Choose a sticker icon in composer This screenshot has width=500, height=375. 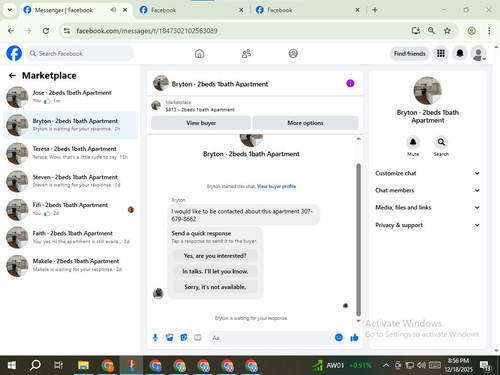click(x=184, y=338)
